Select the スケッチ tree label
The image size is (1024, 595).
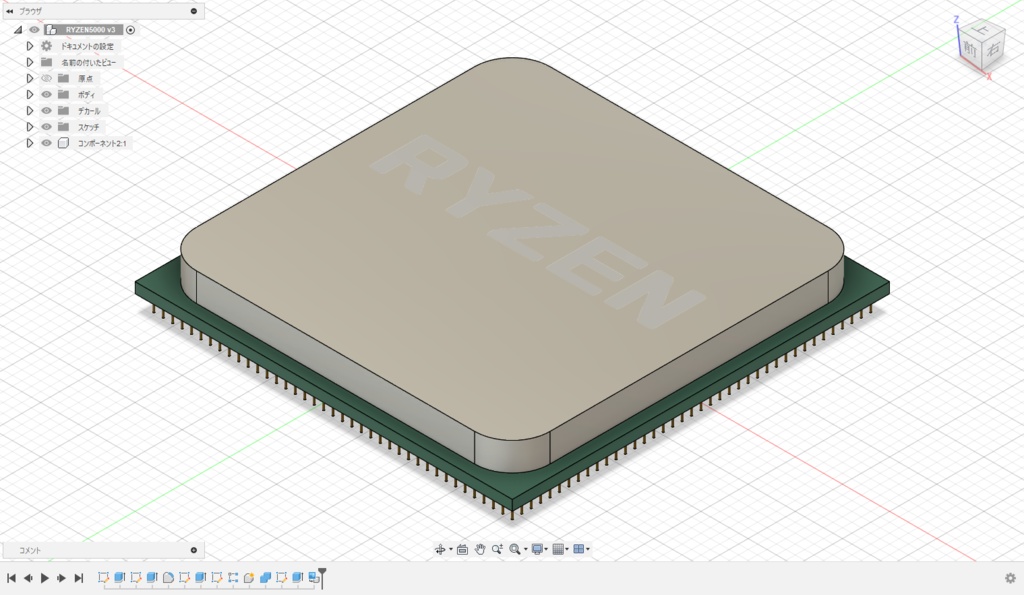pos(89,127)
